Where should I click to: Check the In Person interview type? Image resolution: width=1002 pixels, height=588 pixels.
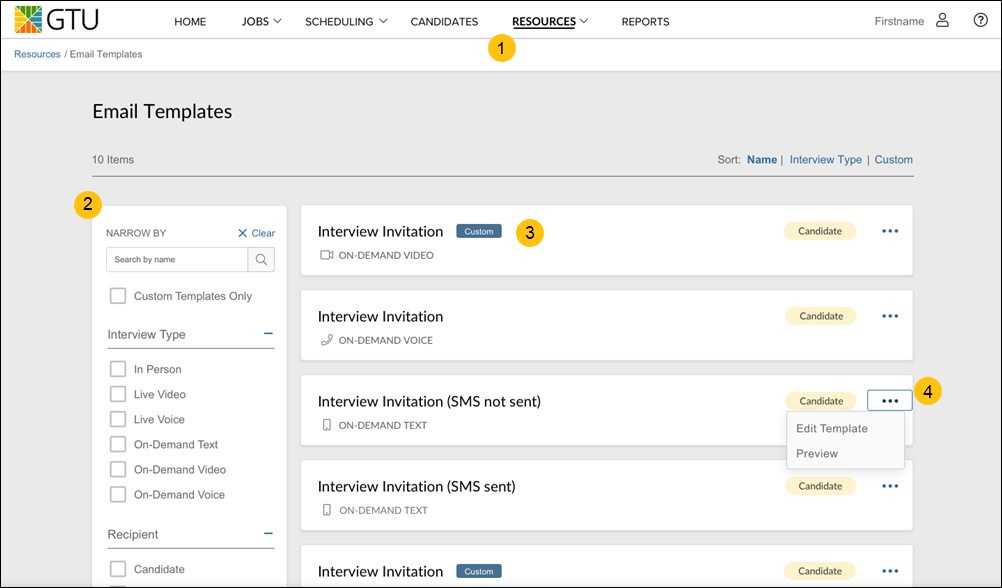tap(118, 369)
